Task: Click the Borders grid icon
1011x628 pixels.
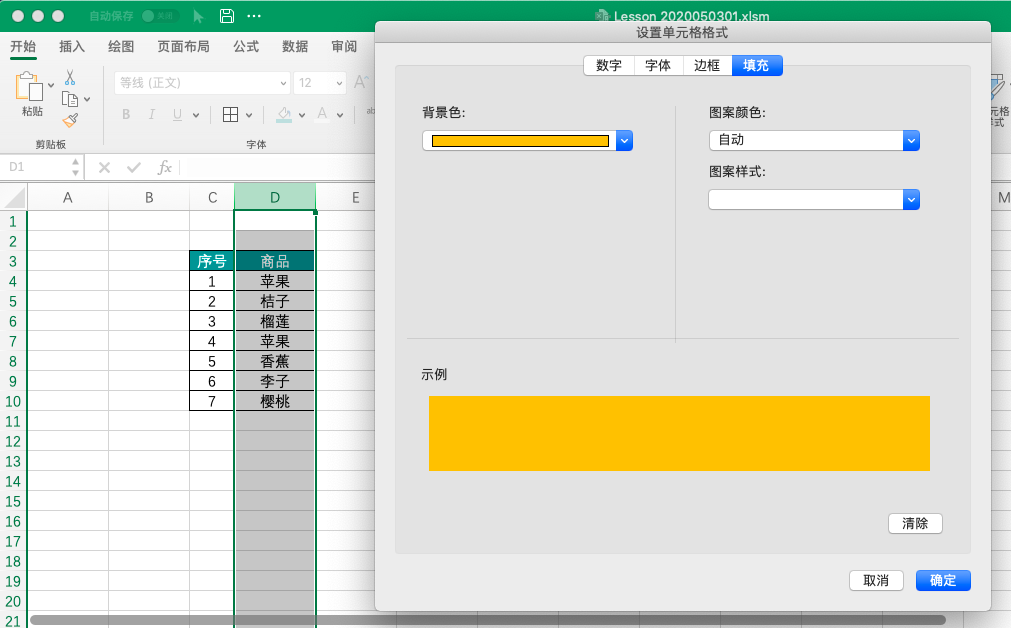Action: [x=230, y=114]
